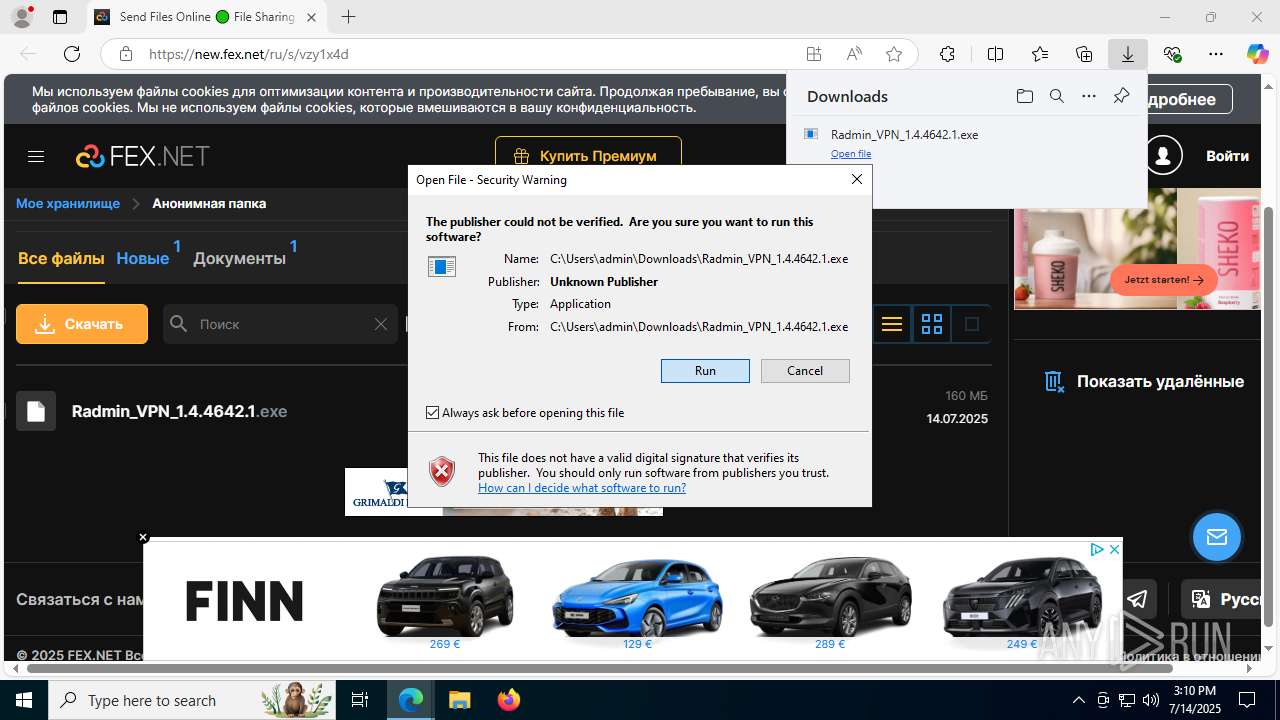
Task: Click the Downloads toolbar button in Edge
Action: click(x=1127, y=54)
